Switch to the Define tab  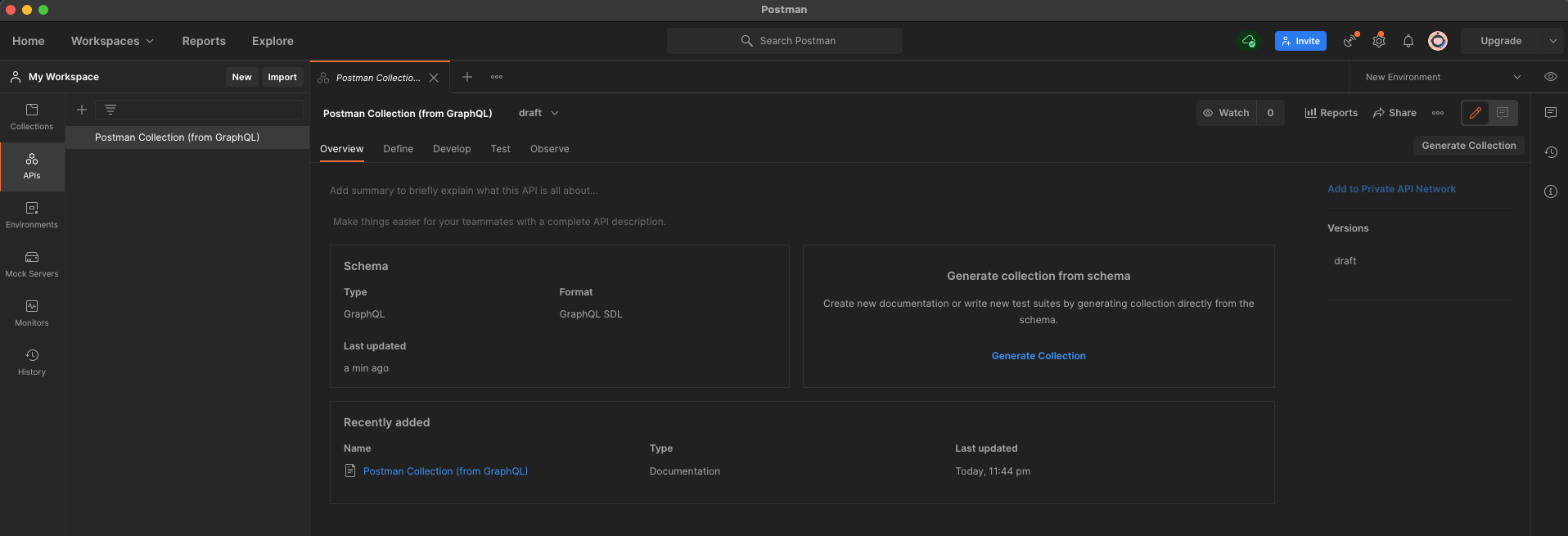pyautogui.click(x=398, y=149)
